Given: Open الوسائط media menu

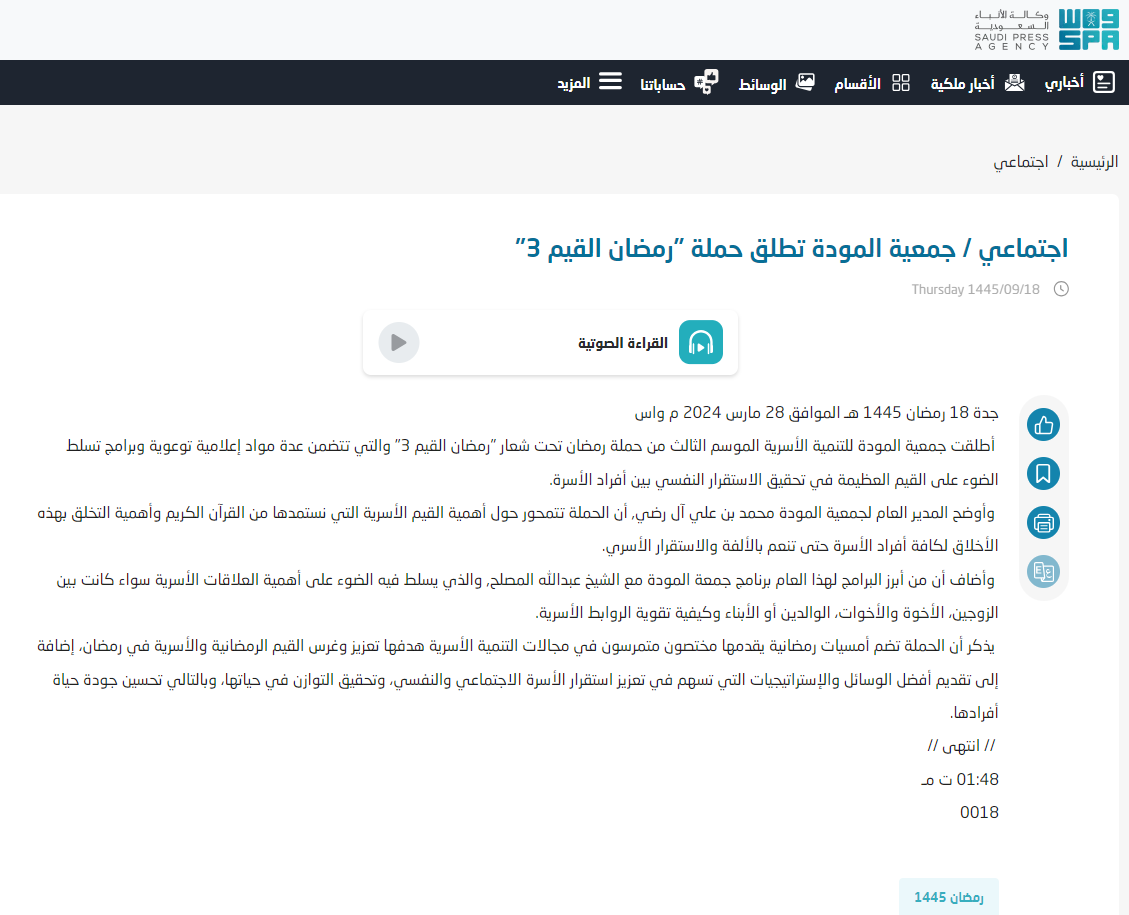Looking at the screenshot, I should tap(763, 85).
